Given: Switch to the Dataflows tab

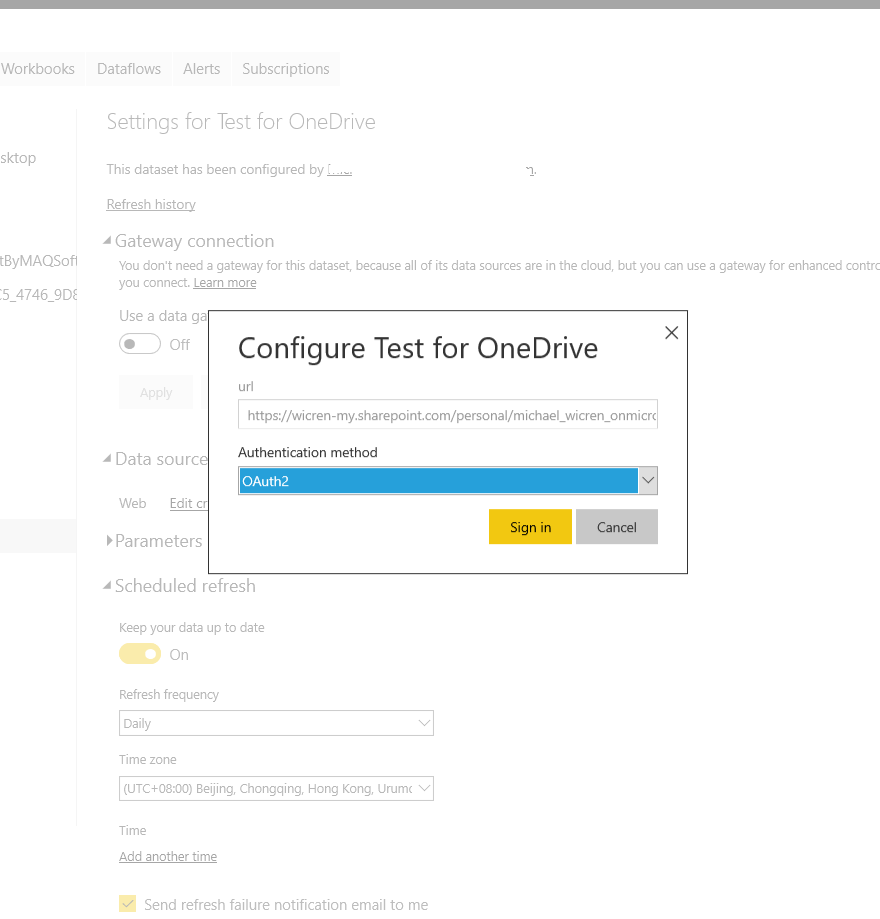Looking at the screenshot, I should (129, 69).
